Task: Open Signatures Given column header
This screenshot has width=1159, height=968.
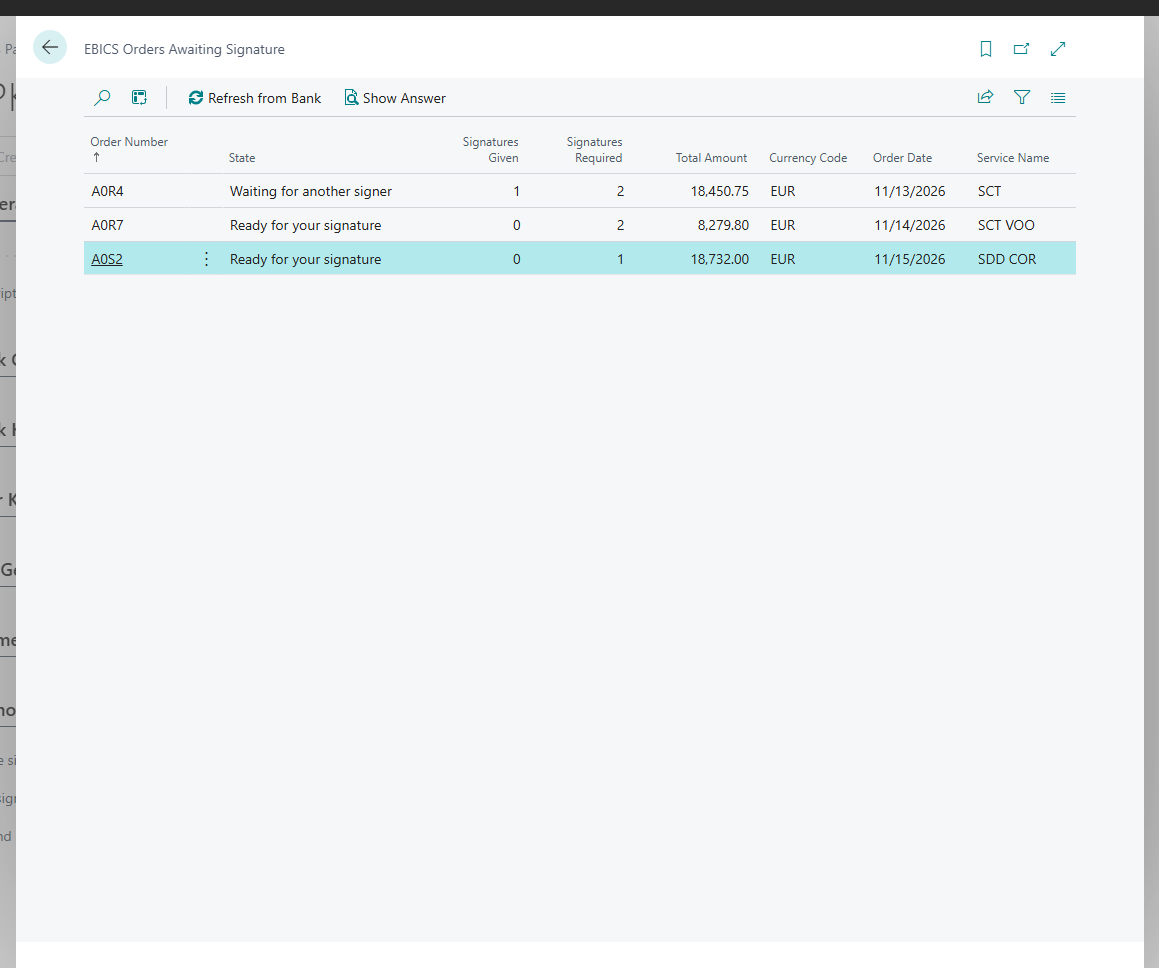Action: click(490, 149)
